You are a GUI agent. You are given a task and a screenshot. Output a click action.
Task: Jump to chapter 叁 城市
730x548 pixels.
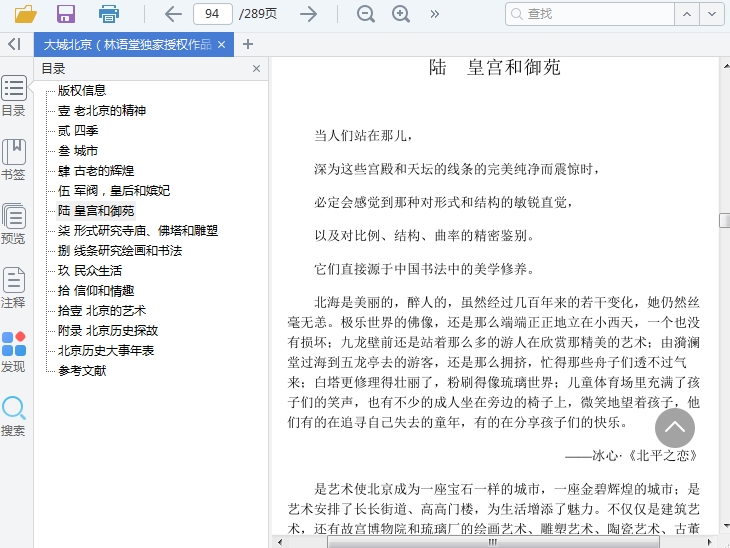tap(78, 150)
